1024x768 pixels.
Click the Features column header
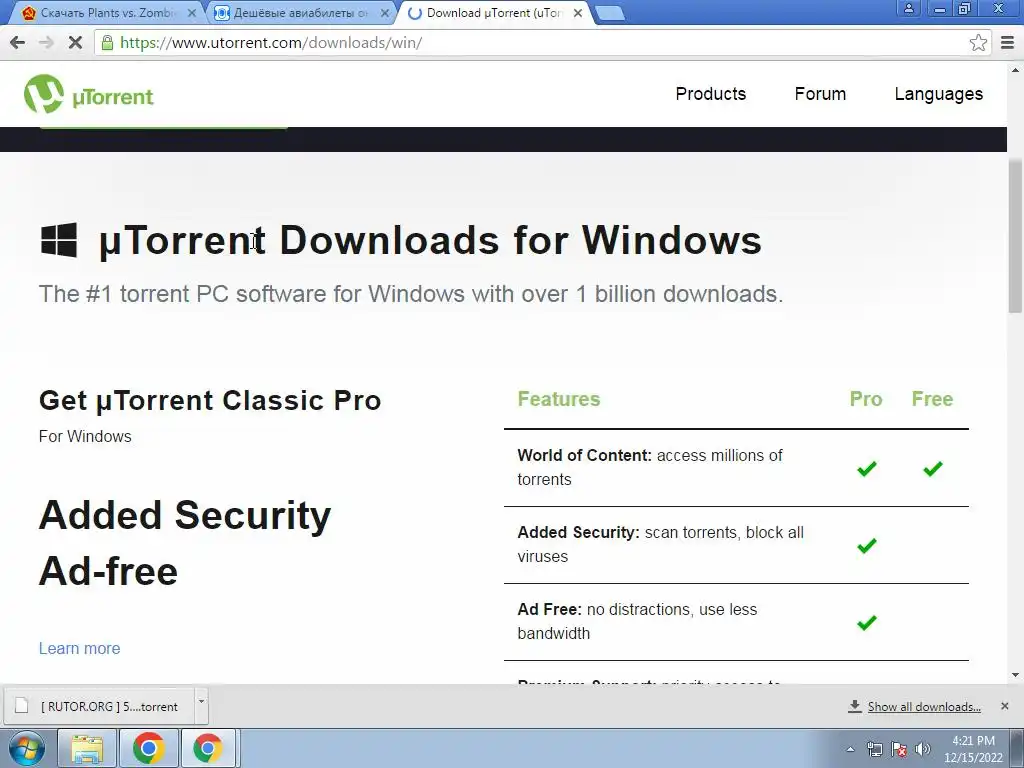point(558,399)
